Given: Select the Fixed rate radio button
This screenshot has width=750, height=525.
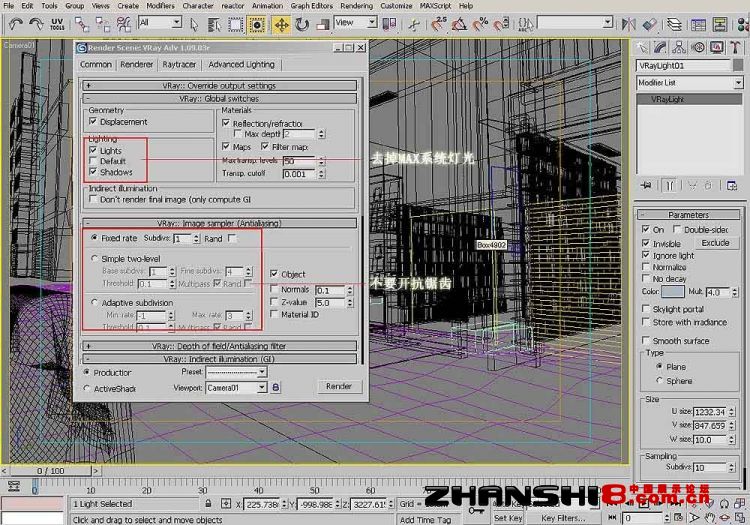Looking at the screenshot, I should point(94,238).
